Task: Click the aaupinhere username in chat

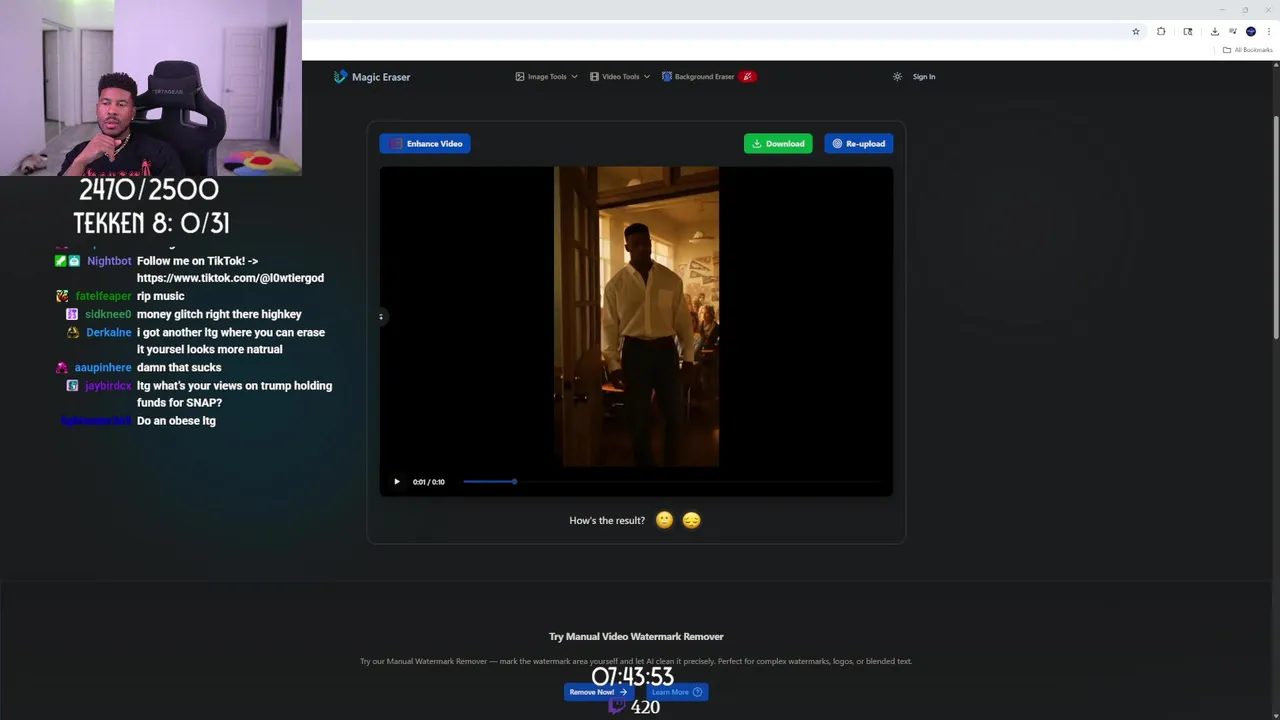Action: pos(103,367)
